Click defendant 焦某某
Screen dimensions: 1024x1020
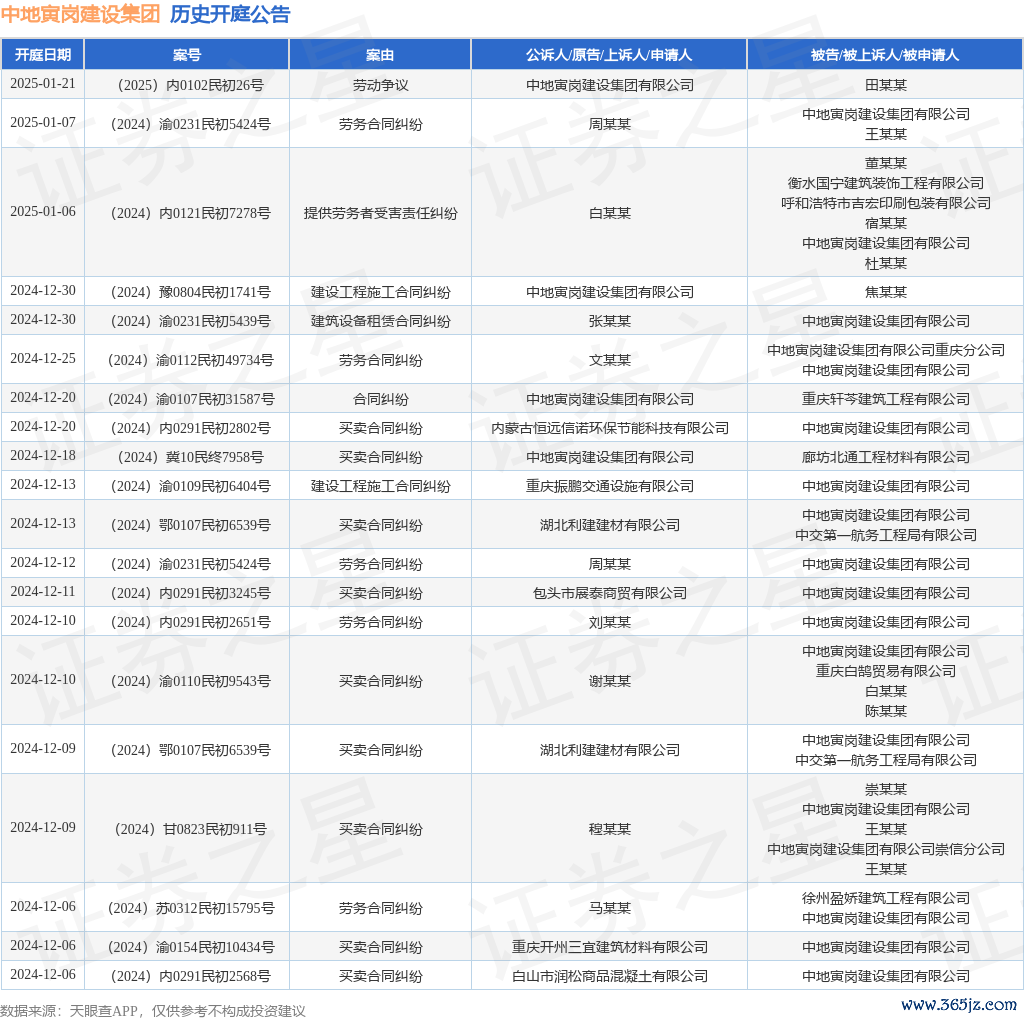[886, 292]
